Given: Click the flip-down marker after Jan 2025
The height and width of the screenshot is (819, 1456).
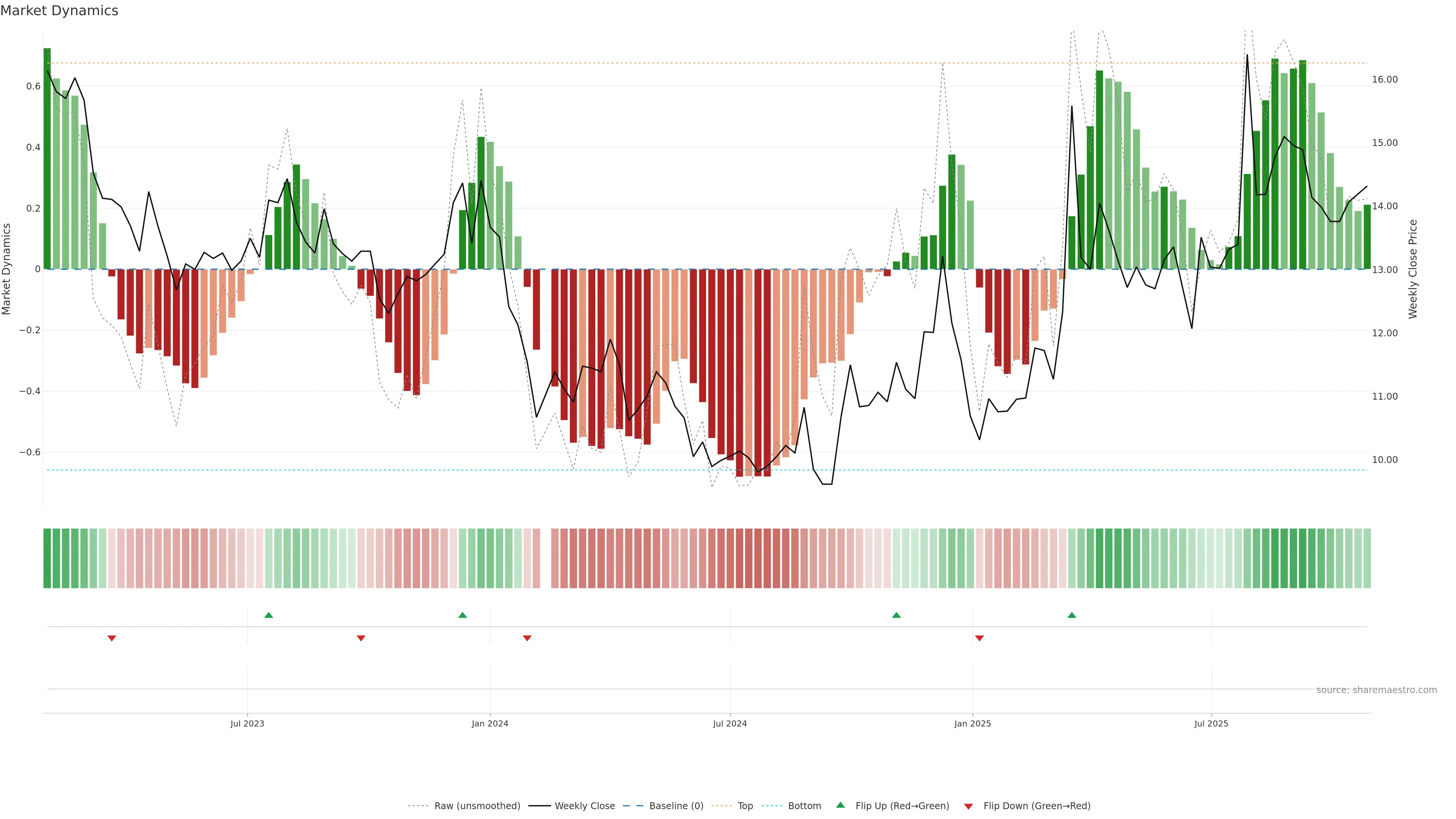Looking at the screenshot, I should pyautogui.click(x=979, y=638).
